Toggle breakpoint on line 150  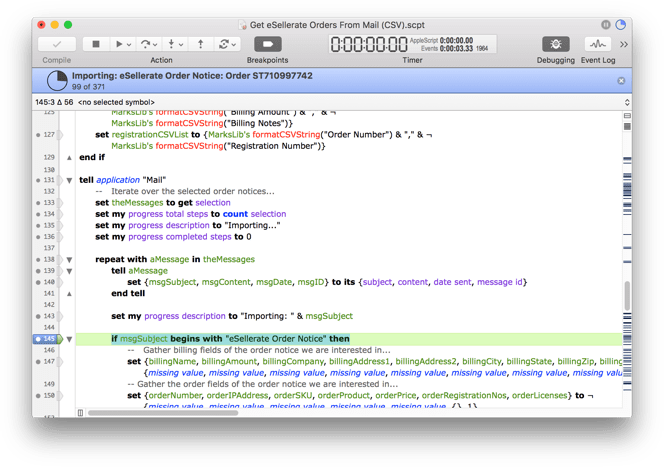[38, 395]
